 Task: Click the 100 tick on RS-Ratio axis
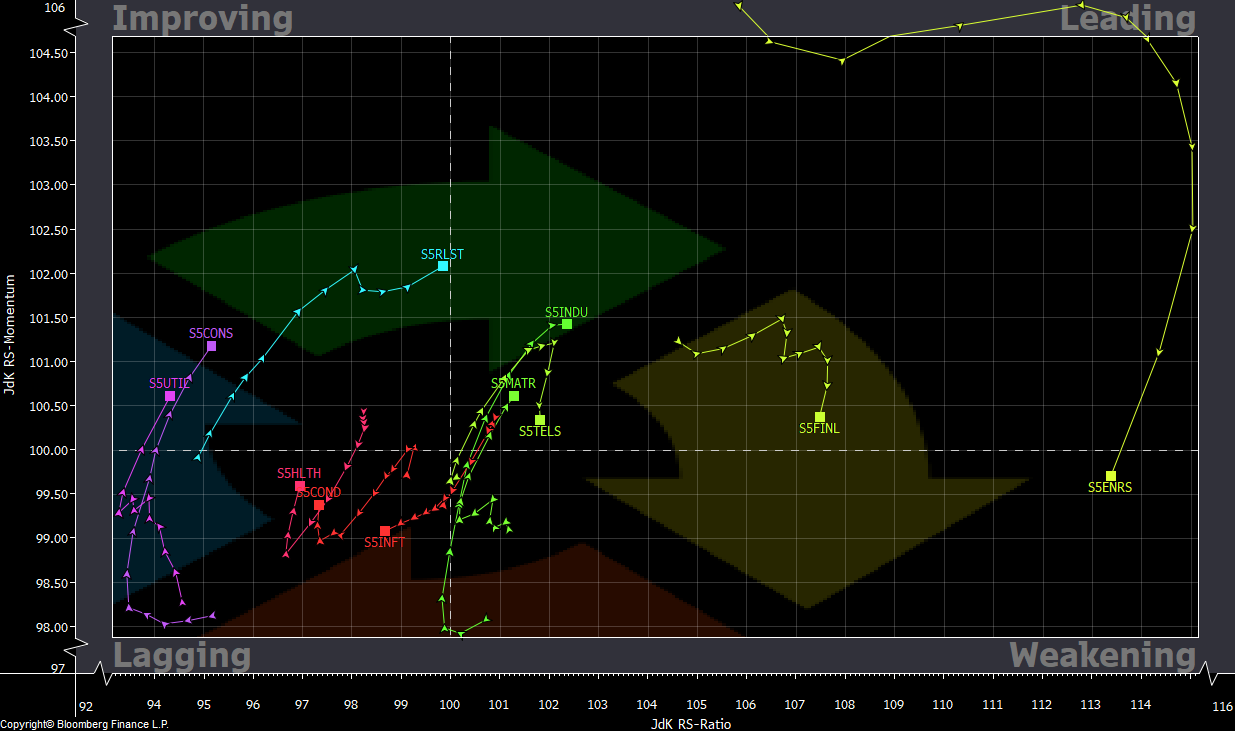450,705
